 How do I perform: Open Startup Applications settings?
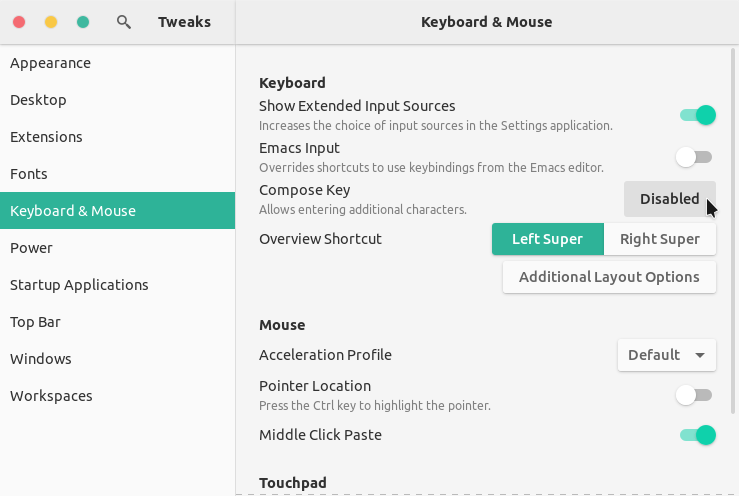pyautogui.click(x=79, y=285)
